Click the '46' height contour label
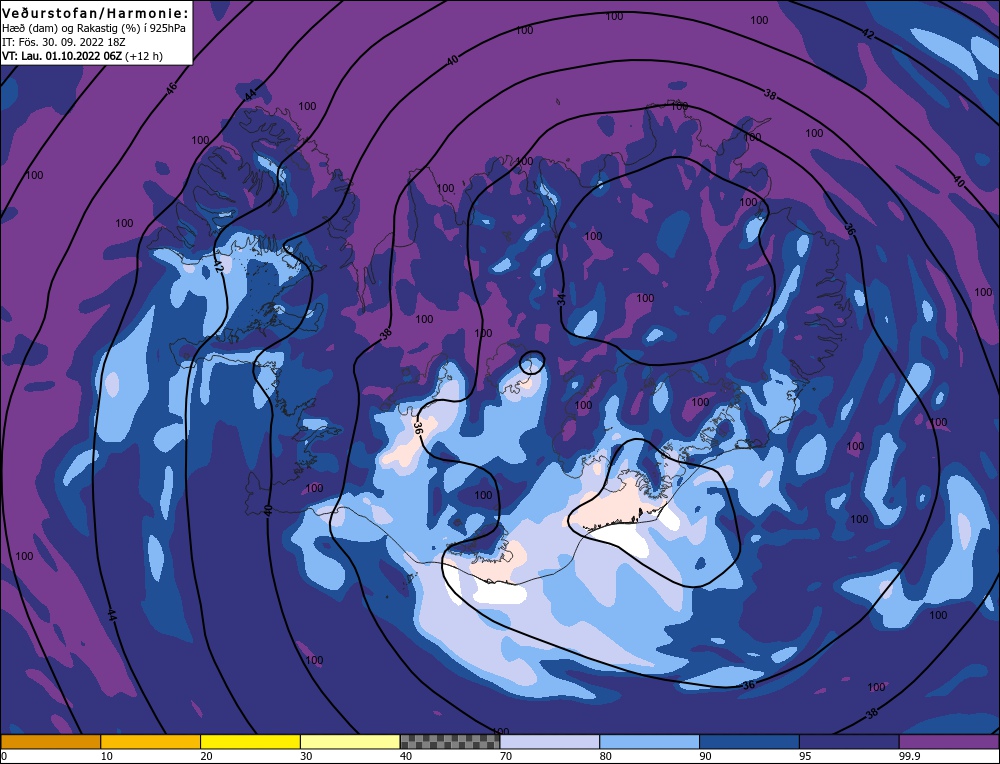The image size is (1000, 764). (171, 89)
